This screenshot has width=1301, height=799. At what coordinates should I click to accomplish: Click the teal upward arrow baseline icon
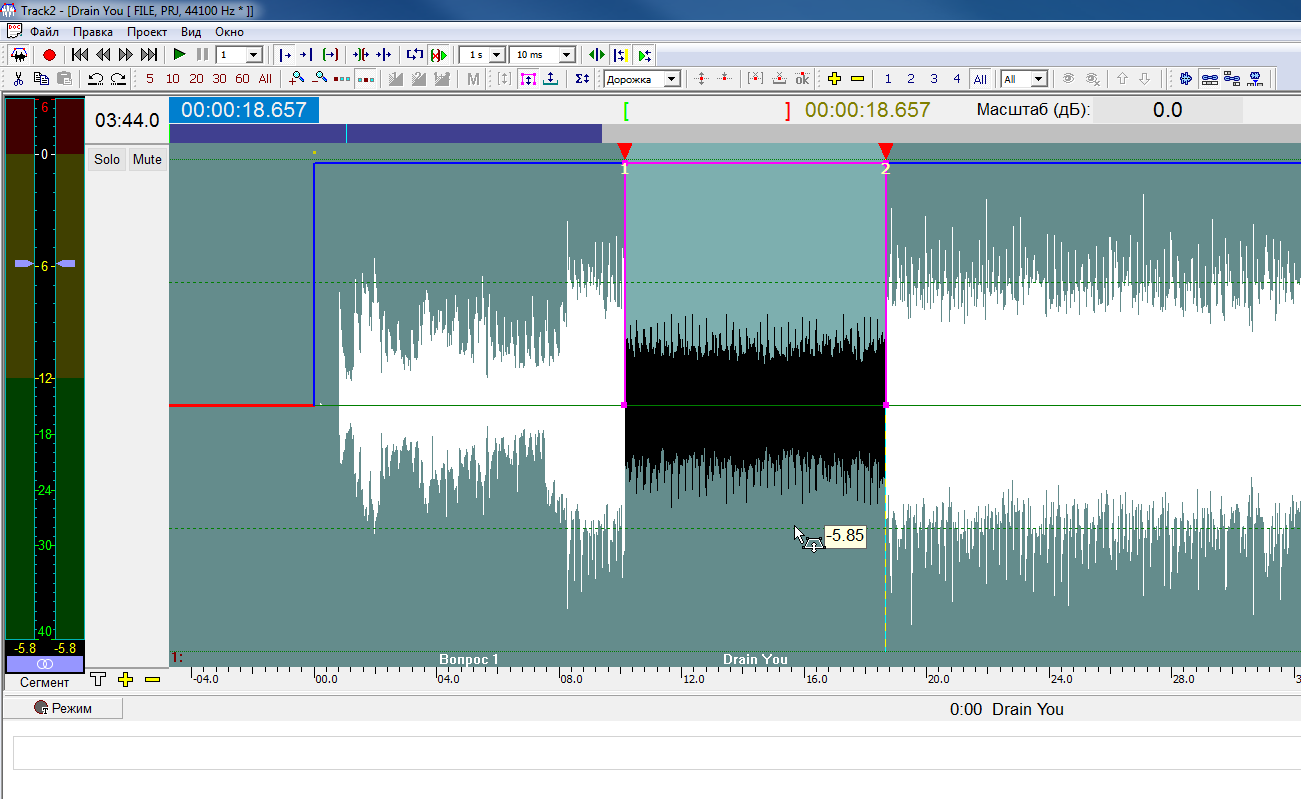coord(550,79)
